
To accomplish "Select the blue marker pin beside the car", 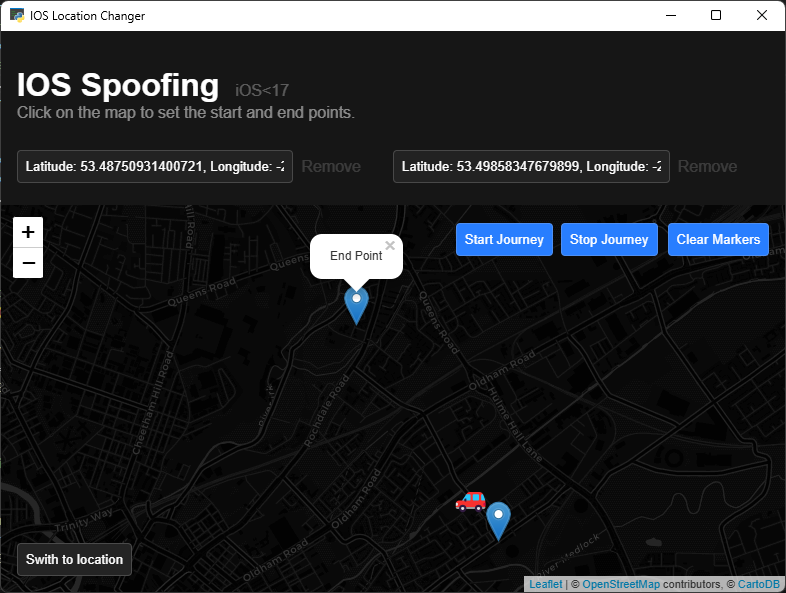I will click(498, 520).
